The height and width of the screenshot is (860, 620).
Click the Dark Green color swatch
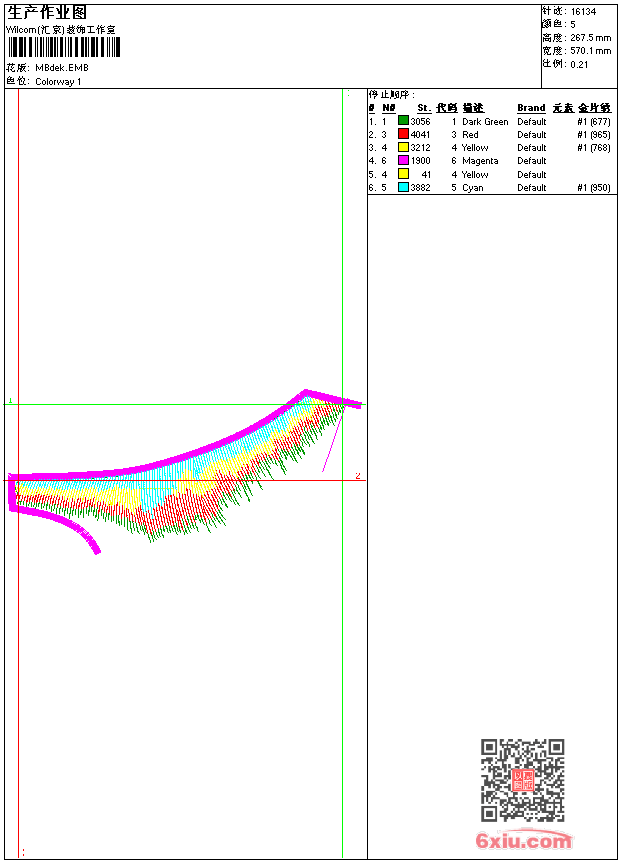[x=404, y=121]
